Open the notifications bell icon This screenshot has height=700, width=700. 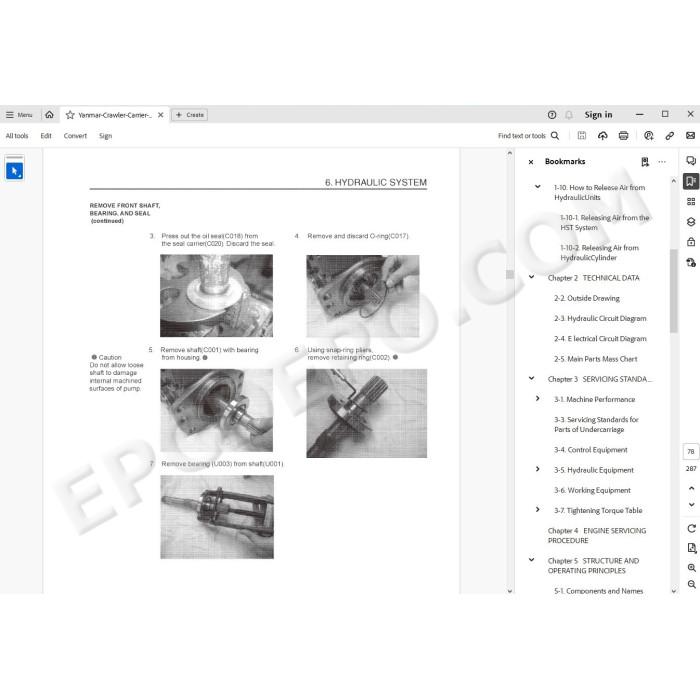(569, 115)
